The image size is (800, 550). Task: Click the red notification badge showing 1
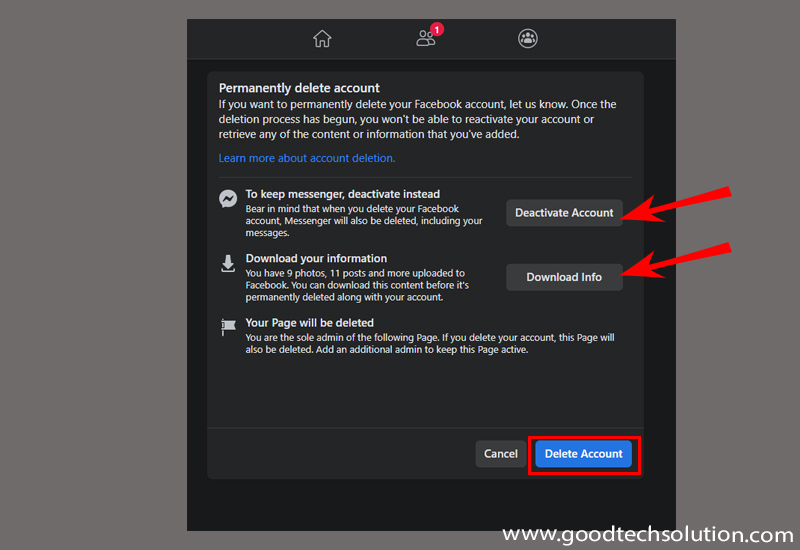coord(437,30)
